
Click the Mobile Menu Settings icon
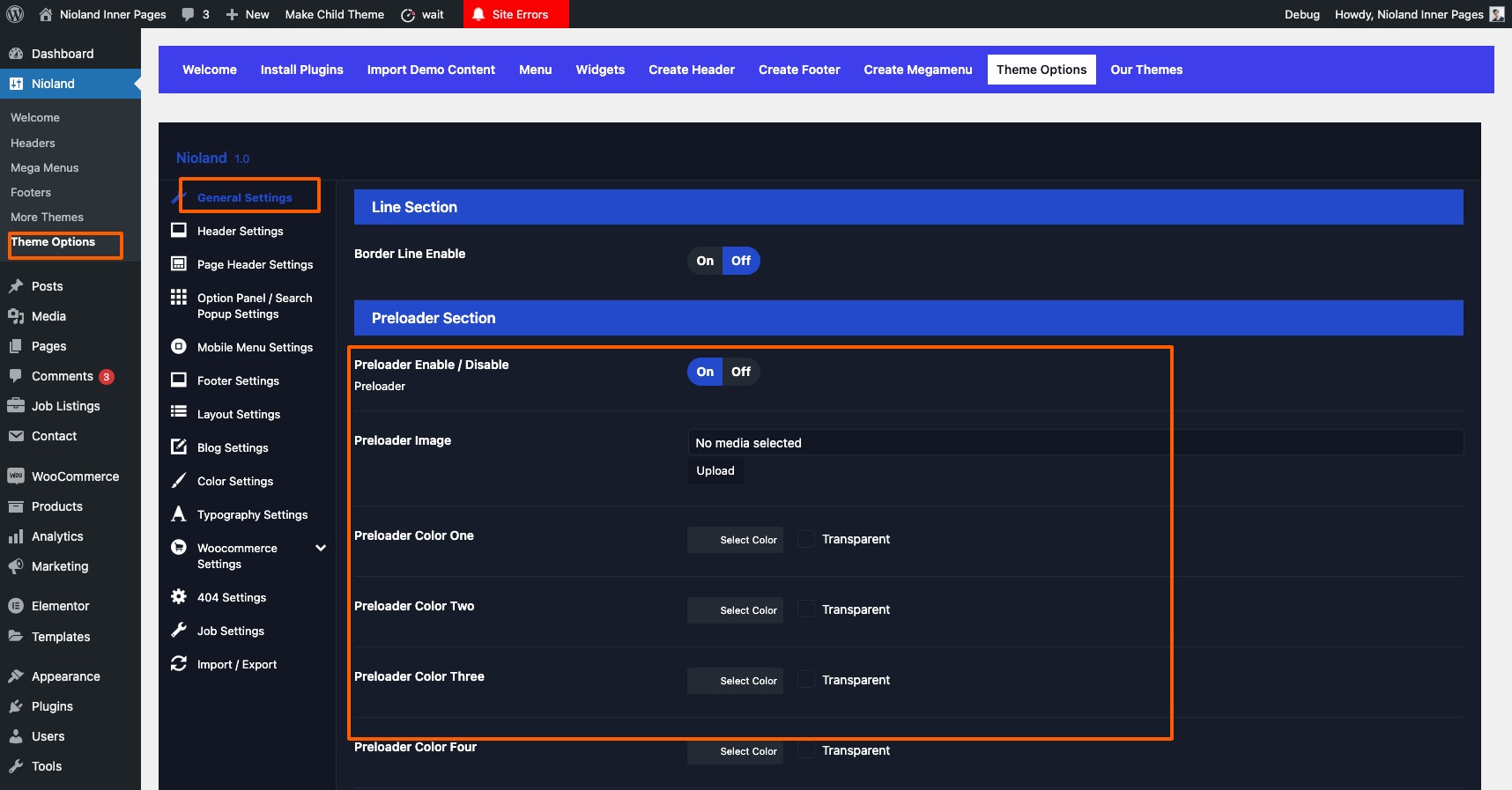pos(179,347)
